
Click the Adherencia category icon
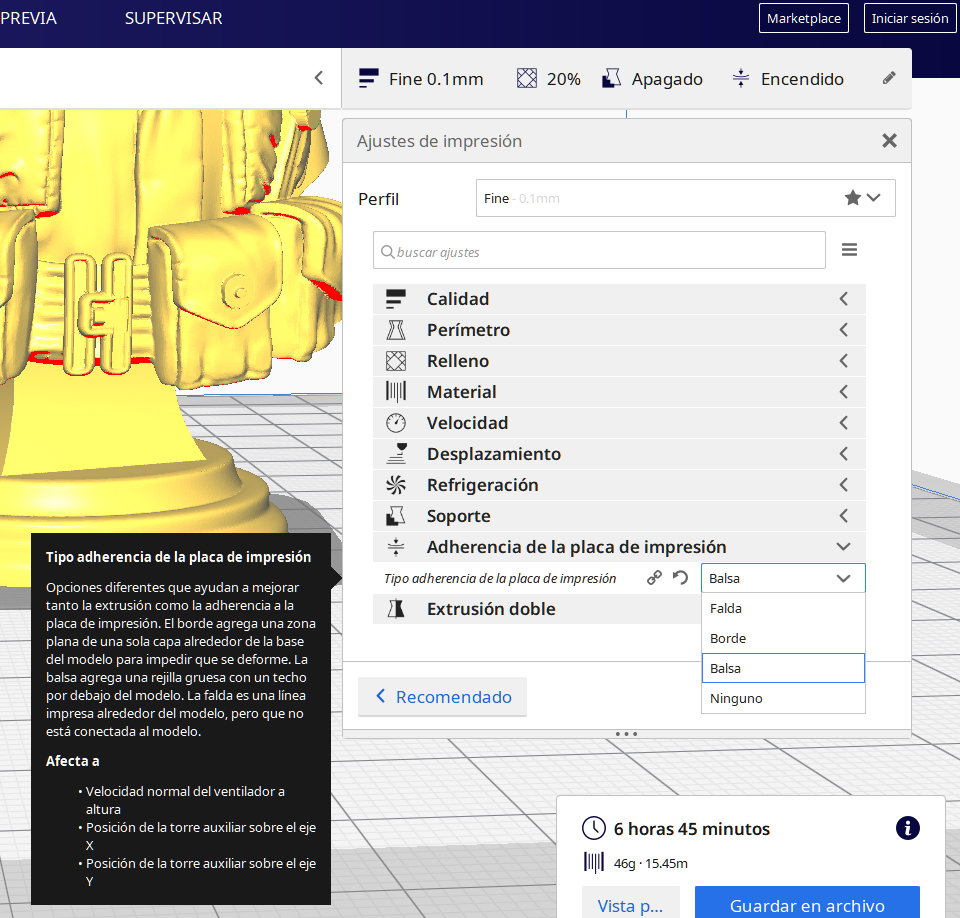click(x=396, y=547)
